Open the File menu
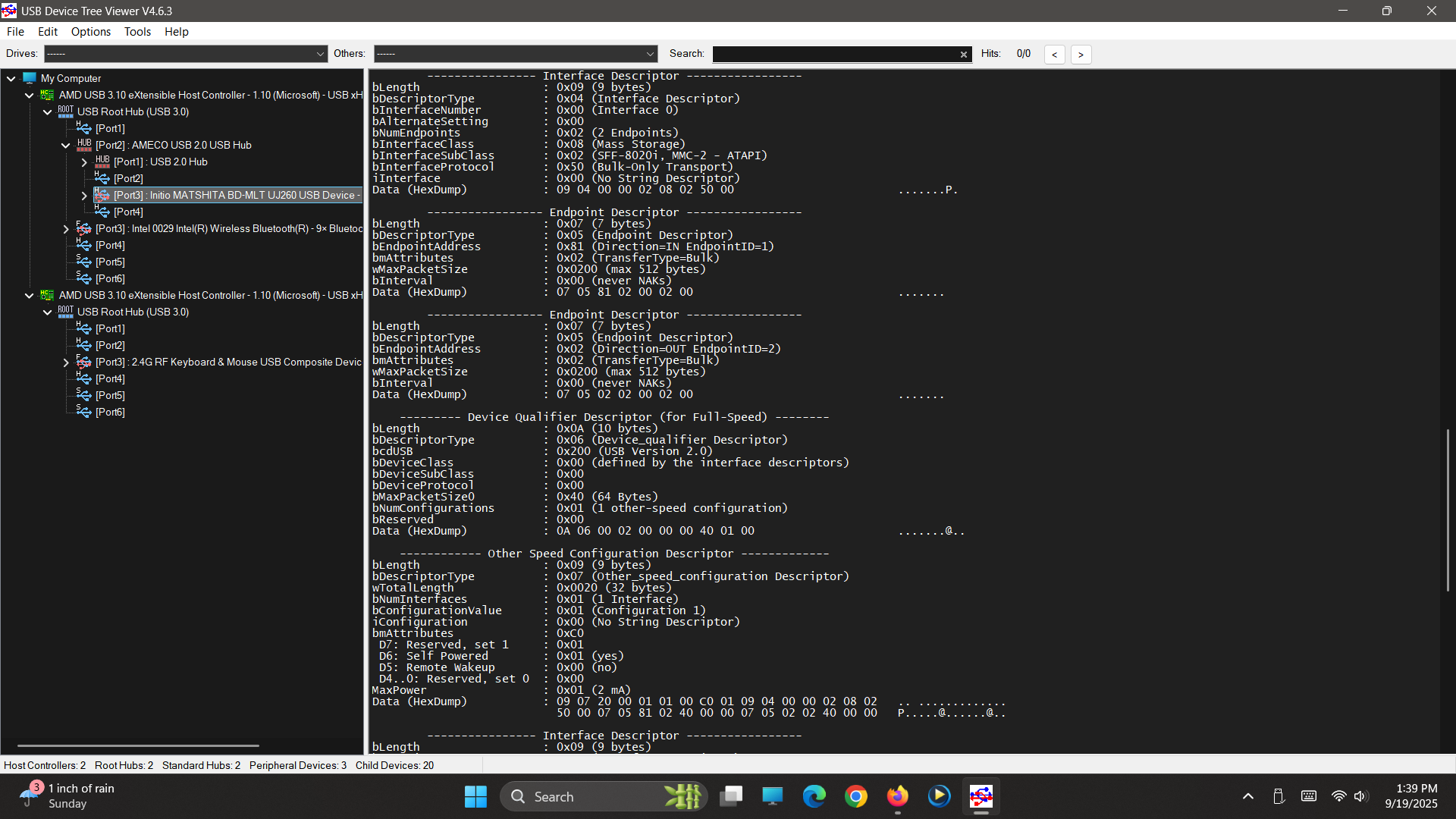Viewport: 1456px width, 819px height. (x=15, y=31)
